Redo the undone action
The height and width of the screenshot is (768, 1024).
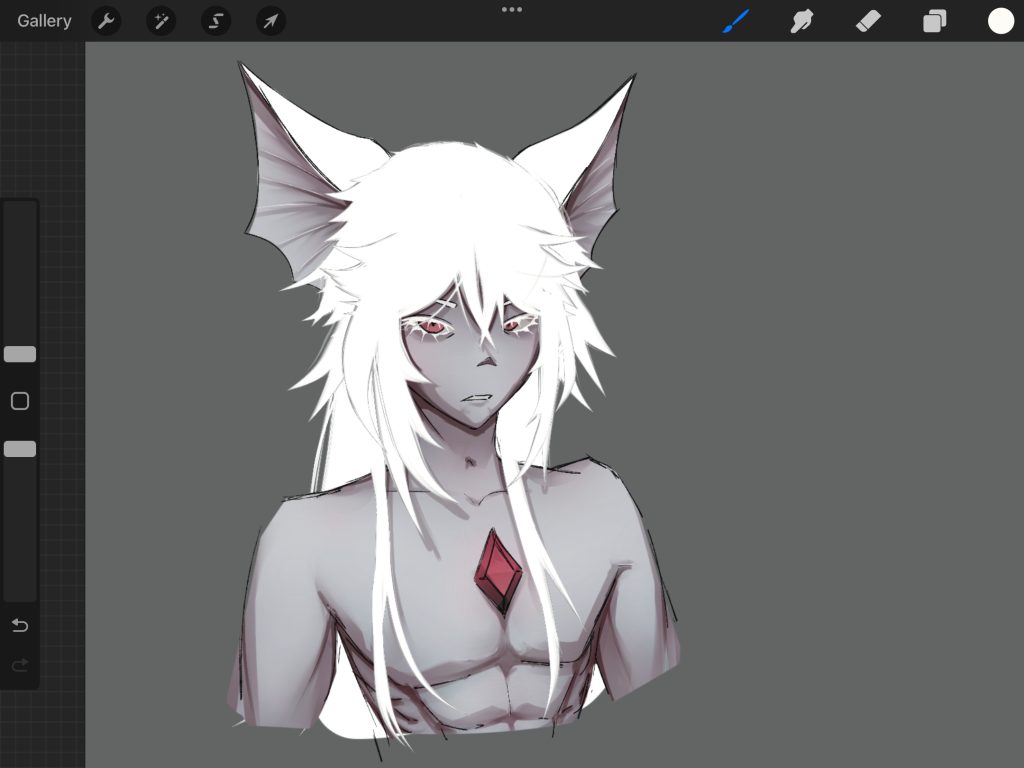(x=20, y=665)
